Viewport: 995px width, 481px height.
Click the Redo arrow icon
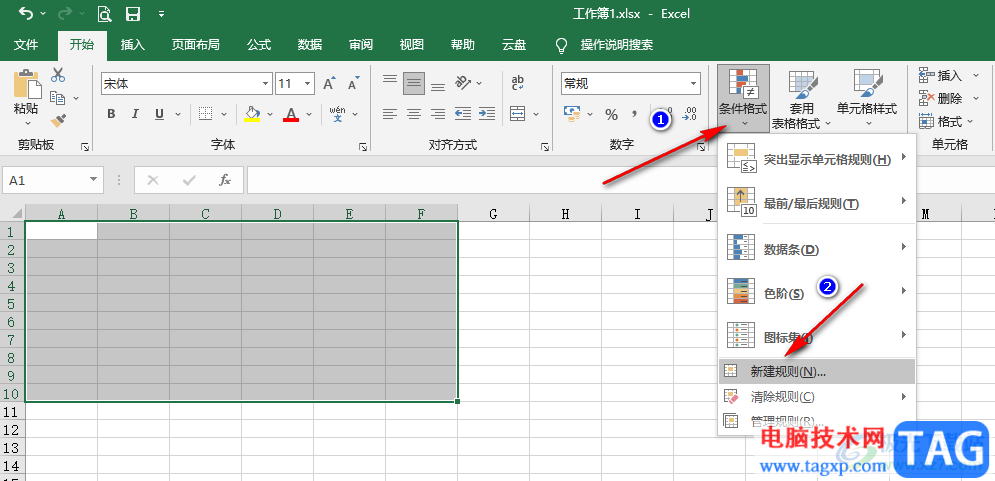(65, 13)
